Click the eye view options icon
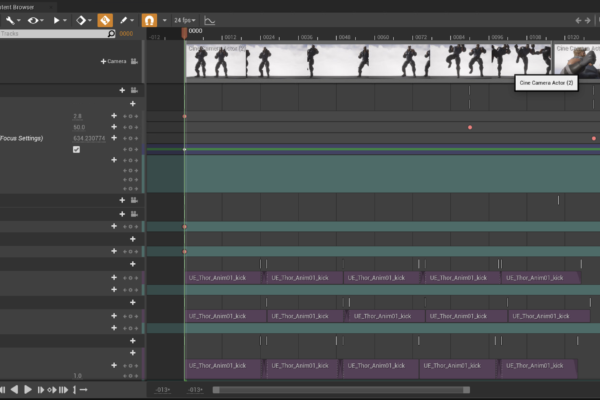 click(x=33, y=20)
